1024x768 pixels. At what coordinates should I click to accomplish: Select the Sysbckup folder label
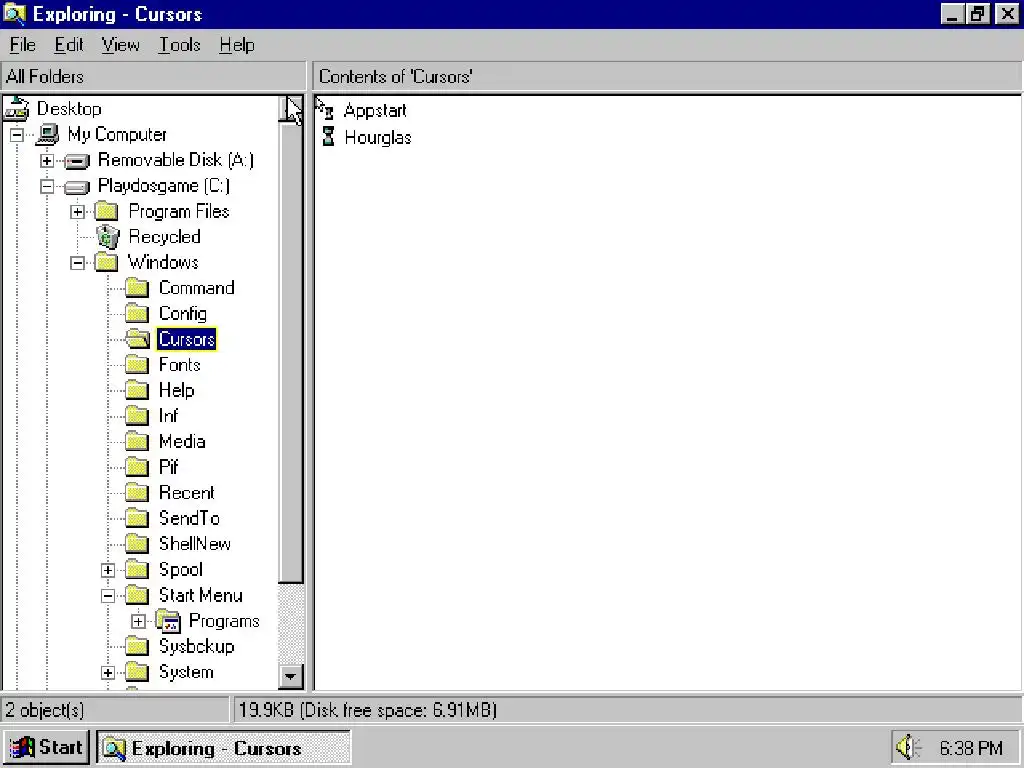click(x=197, y=647)
